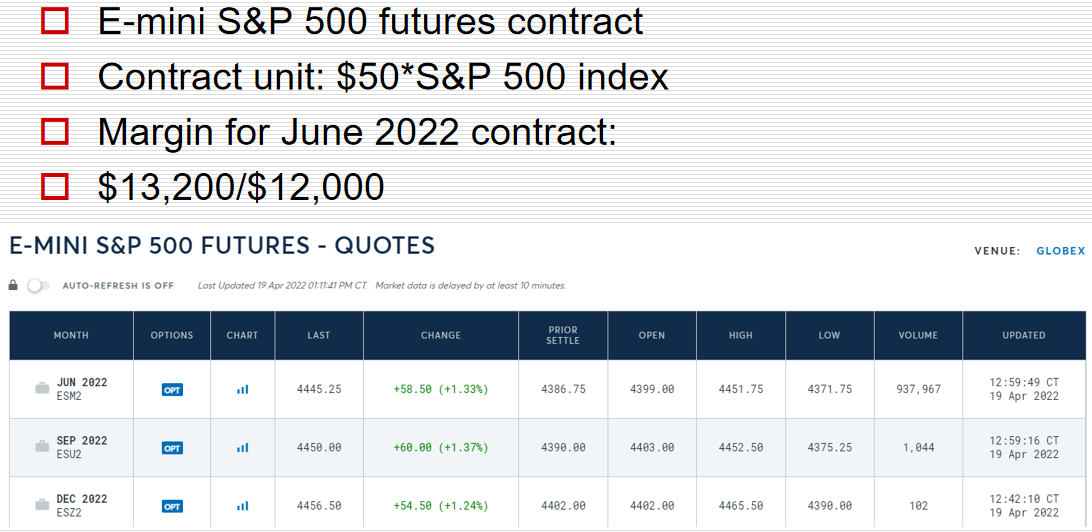Click the CHANGE column header
This screenshot has width=1092, height=532.
click(x=441, y=335)
